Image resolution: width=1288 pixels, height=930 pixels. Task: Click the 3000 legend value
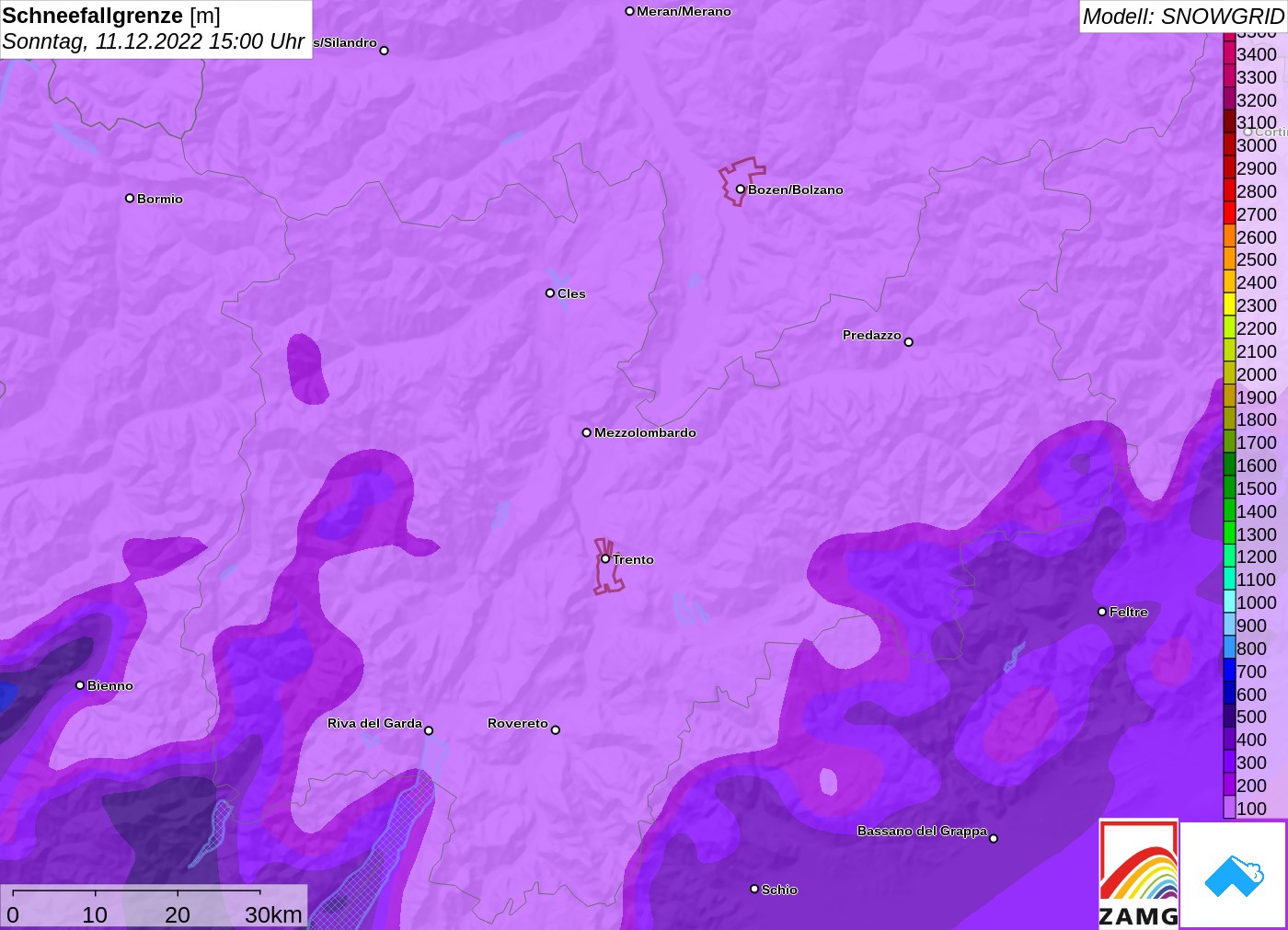pyautogui.click(x=1257, y=145)
